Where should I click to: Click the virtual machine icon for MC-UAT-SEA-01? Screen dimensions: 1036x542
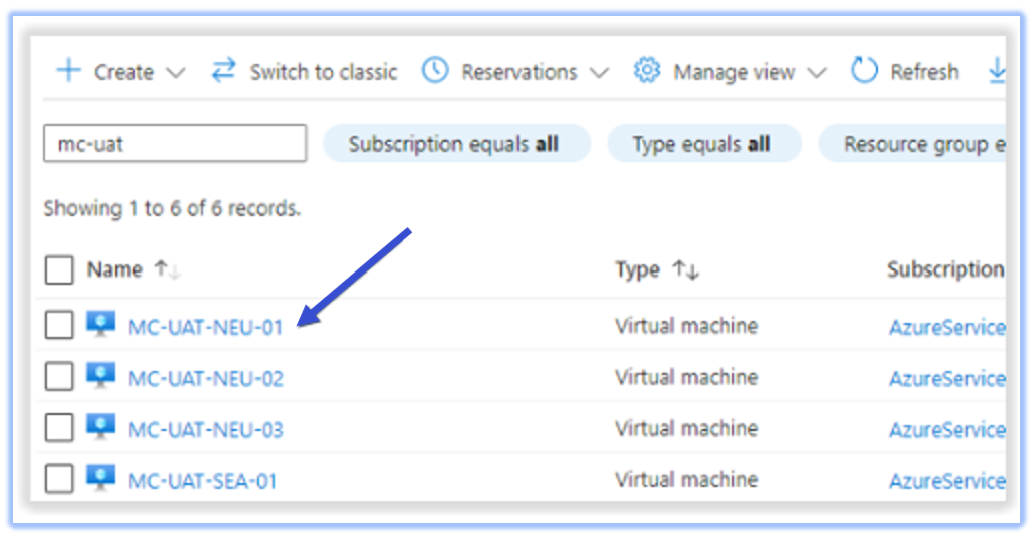coord(101,479)
